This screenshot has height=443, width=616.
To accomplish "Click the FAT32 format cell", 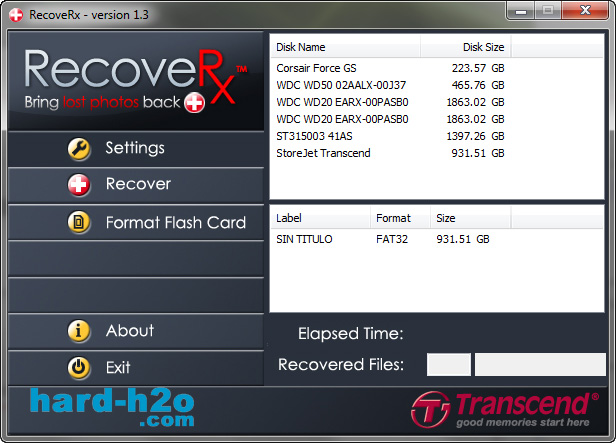I will pyautogui.click(x=392, y=239).
